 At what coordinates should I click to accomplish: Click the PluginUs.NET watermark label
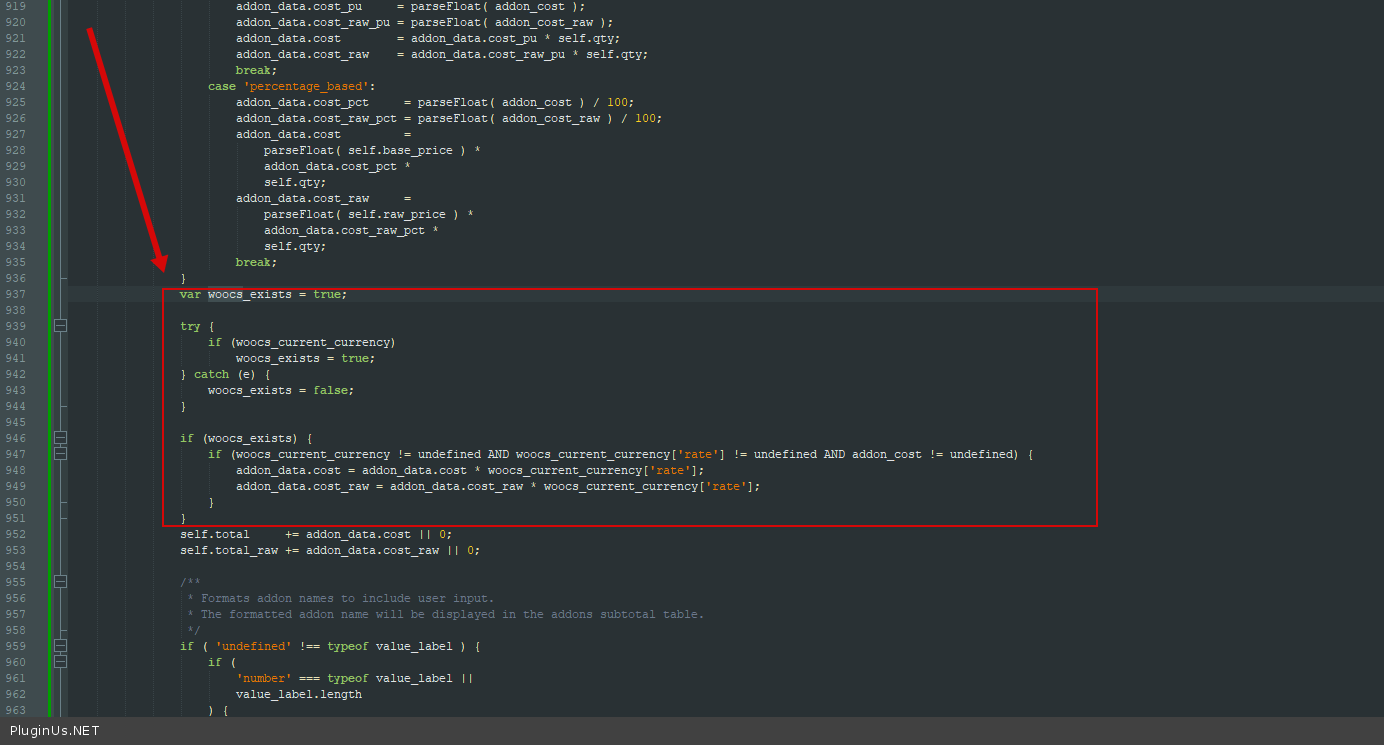[54, 731]
